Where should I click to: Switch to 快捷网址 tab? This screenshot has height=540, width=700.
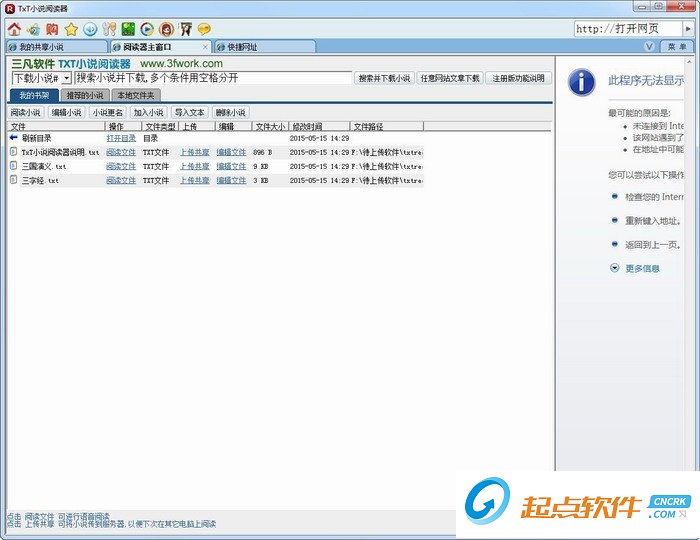pyautogui.click(x=265, y=47)
